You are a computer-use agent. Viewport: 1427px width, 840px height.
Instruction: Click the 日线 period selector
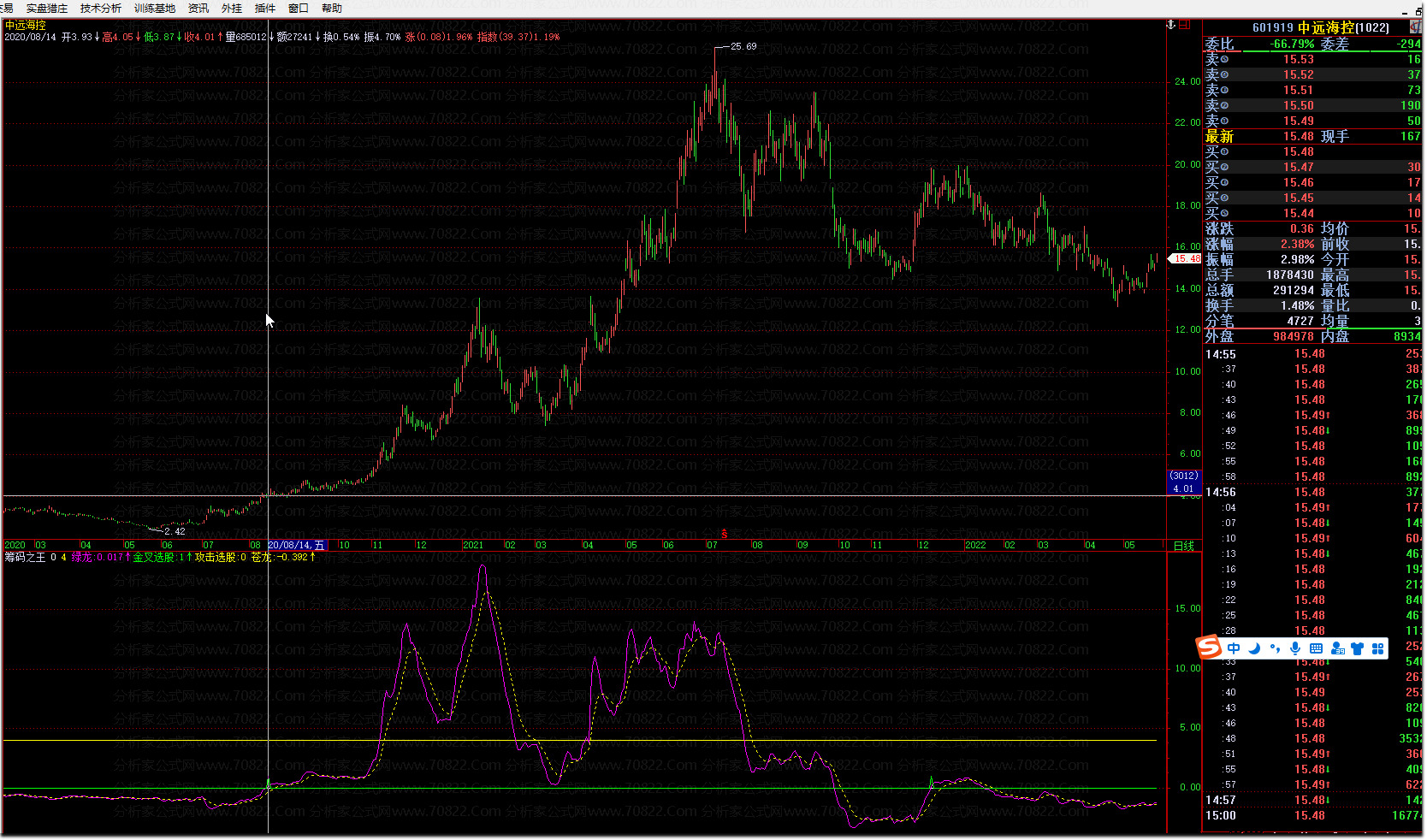pyautogui.click(x=1183, y=546)
